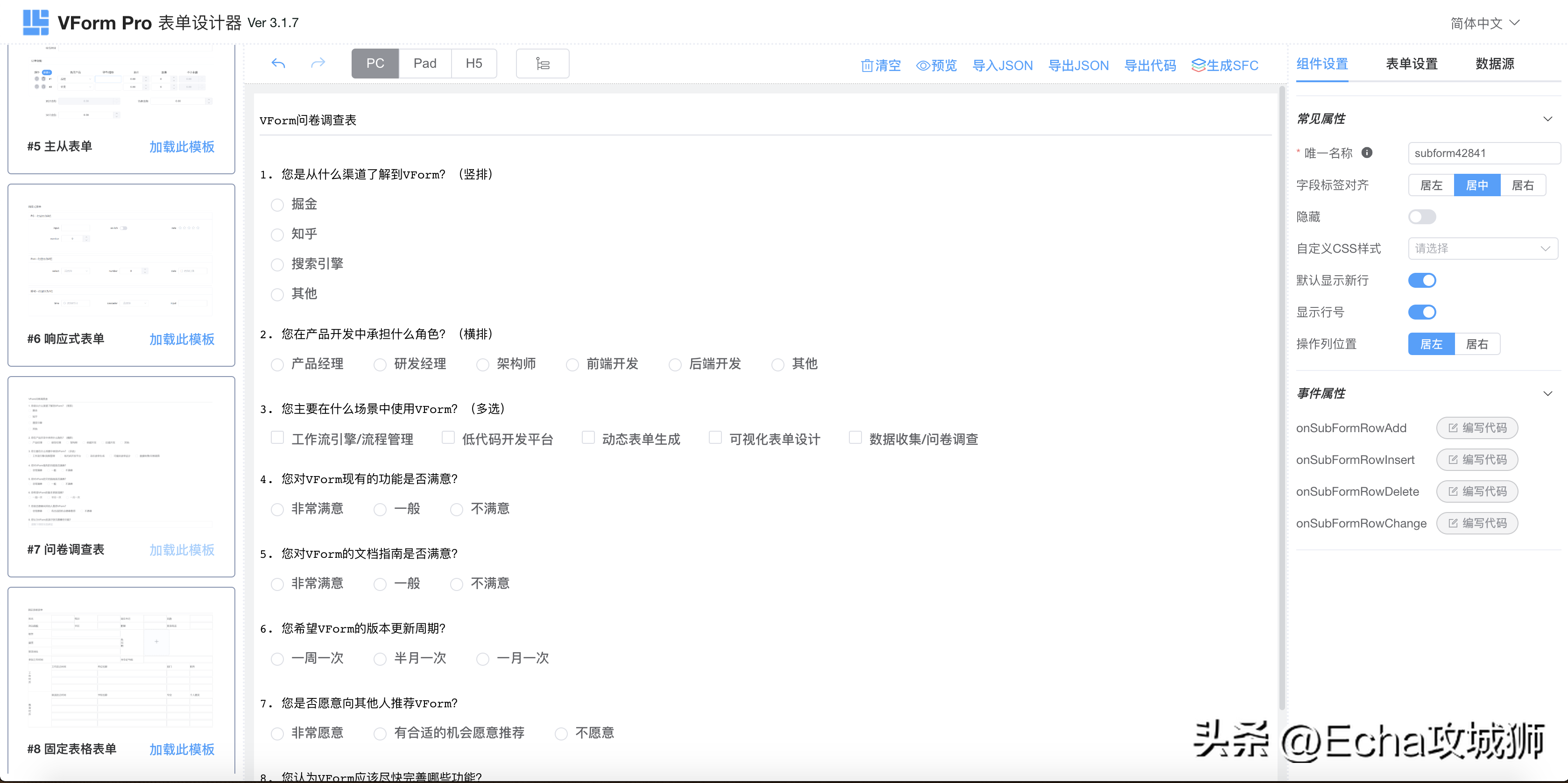Image resolution: width=1568 pixels, height=783 pixels.
Task: Check the 工作流引擎/流程管理 checkbox
Action: click(277, 438)
